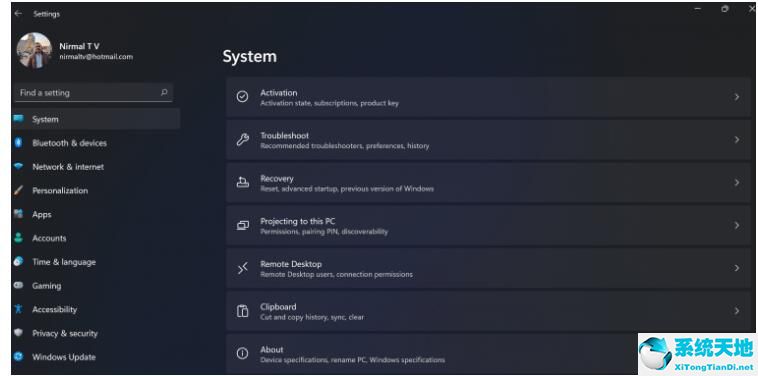Open Windows Update section
This screenshot has width=758, height=376.
(x=64, y=357)
